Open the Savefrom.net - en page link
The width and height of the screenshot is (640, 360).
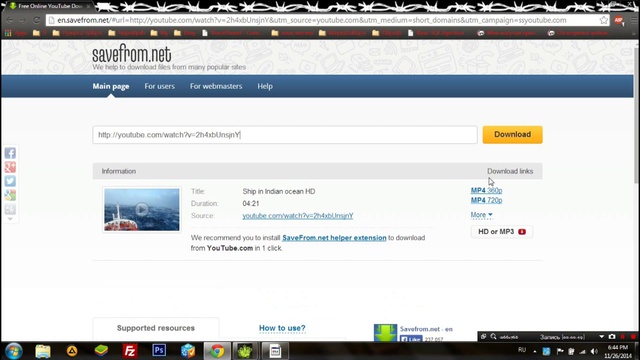(x=426, y=329)
